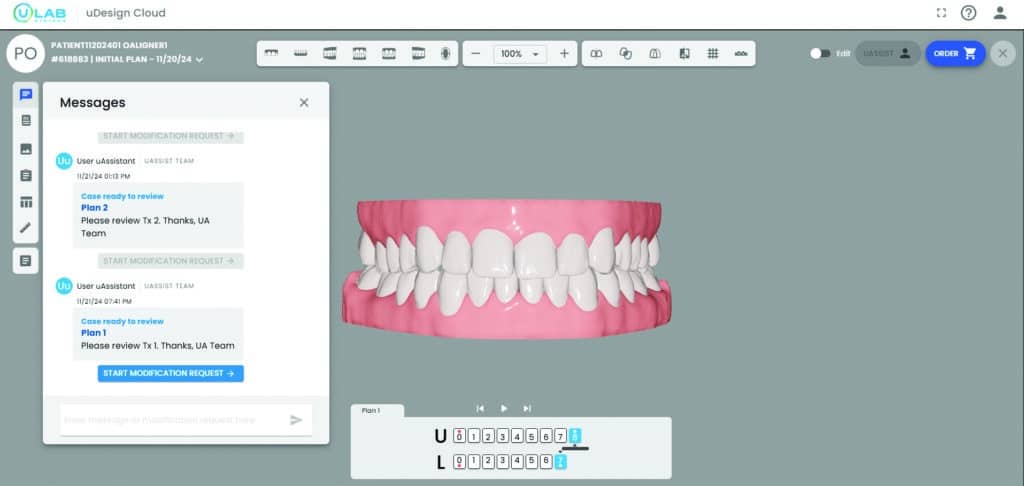
Task: Play the treatment animation
Action: [503, 408]
